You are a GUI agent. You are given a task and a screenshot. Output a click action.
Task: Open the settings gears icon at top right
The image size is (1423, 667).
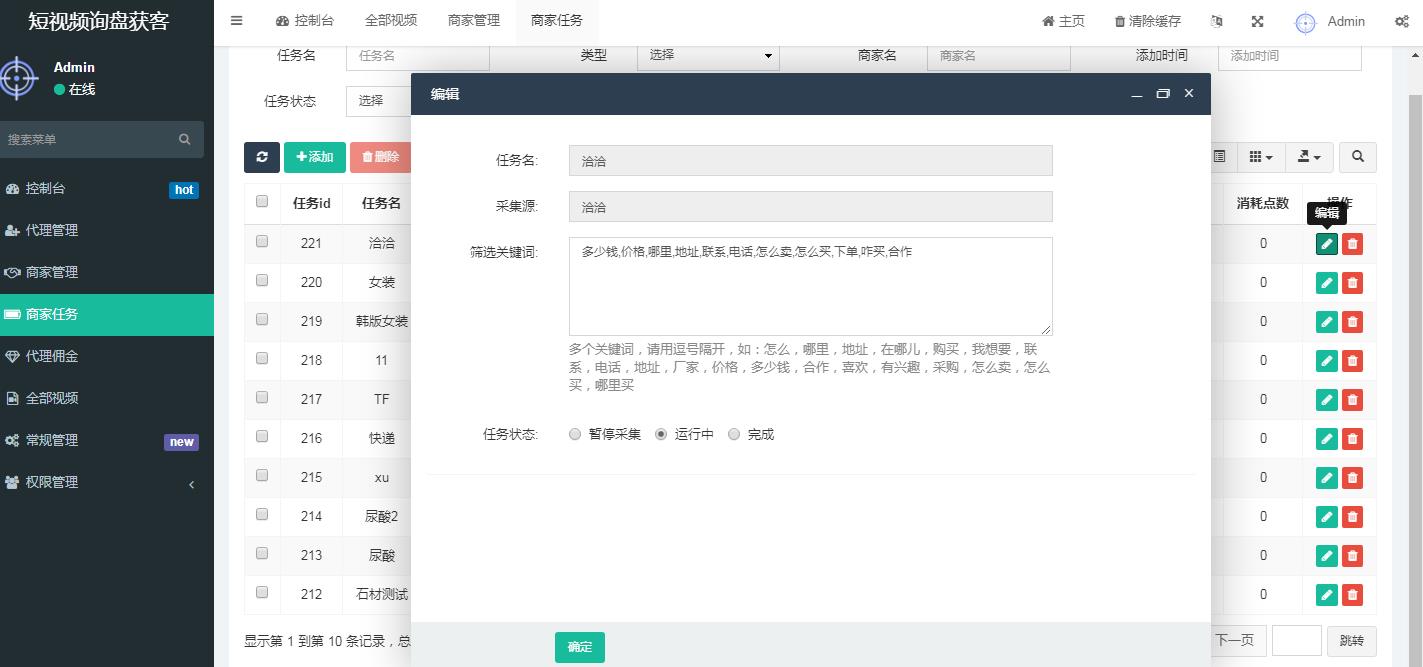coord(1401,21)
